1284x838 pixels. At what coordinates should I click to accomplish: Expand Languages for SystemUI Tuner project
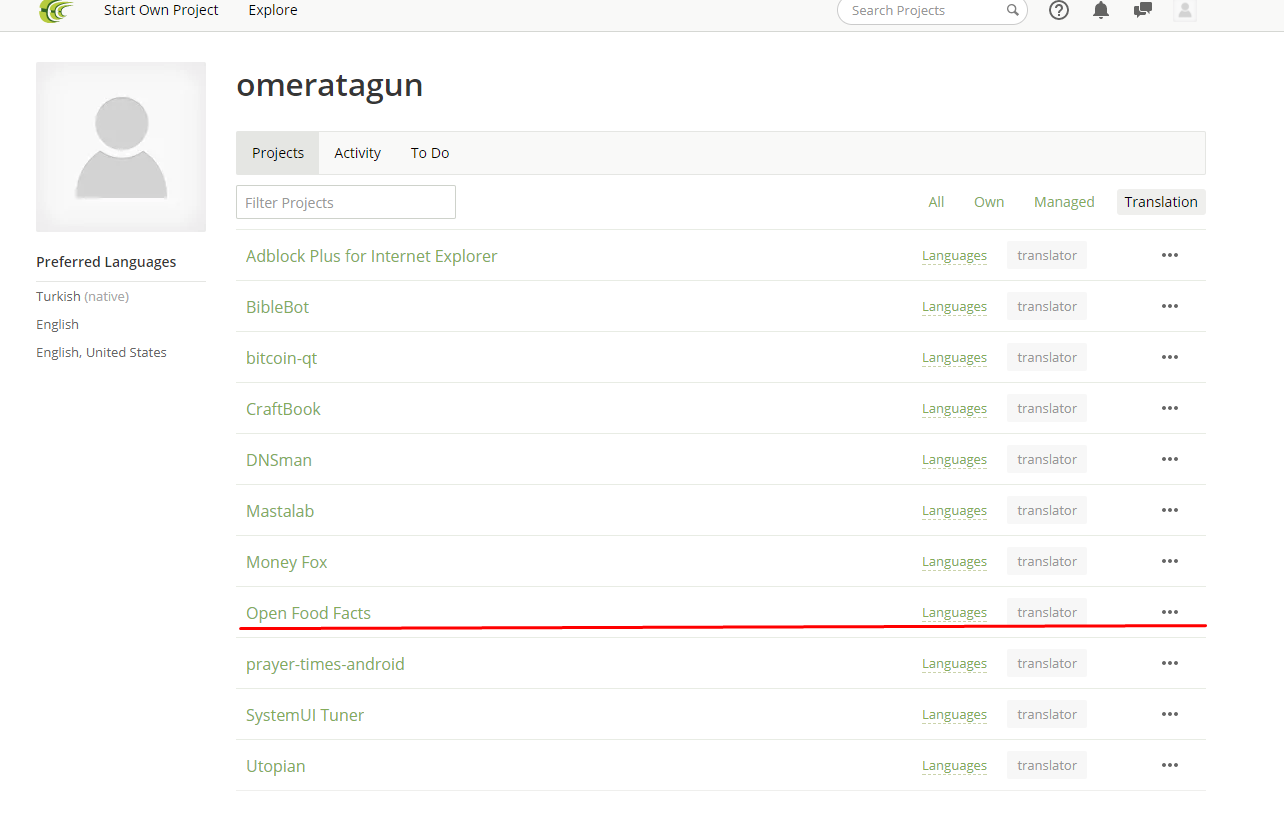coord(954,715)
